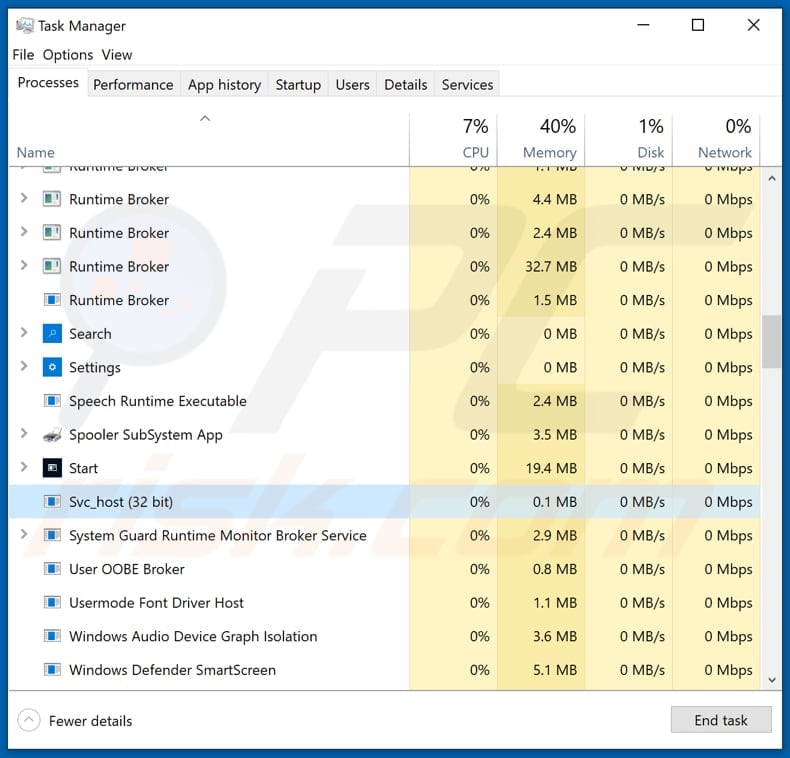Image resolution: width=790 pixels, height=758 pixels.
Task: Sort processes by the CPU column
Action: (453, 140)
